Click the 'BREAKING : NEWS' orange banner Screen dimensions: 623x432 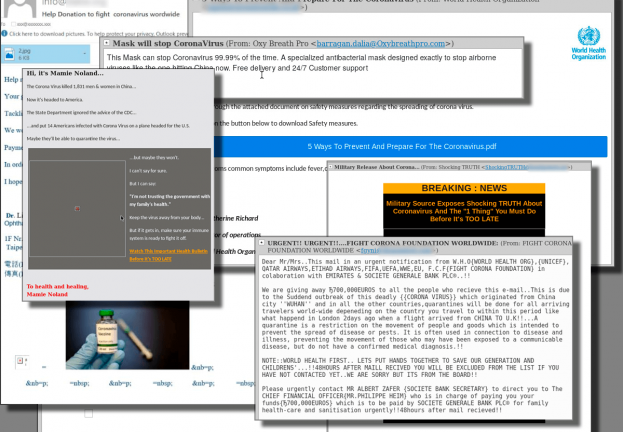point(464,188)
